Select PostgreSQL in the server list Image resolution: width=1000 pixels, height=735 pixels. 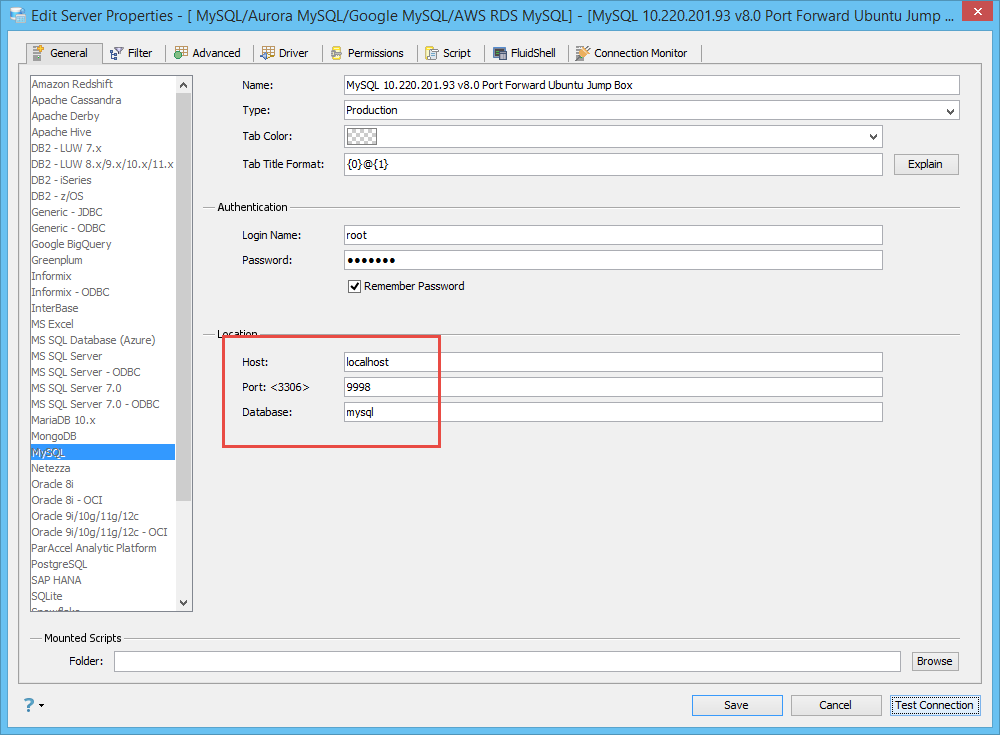coord(59,564)
